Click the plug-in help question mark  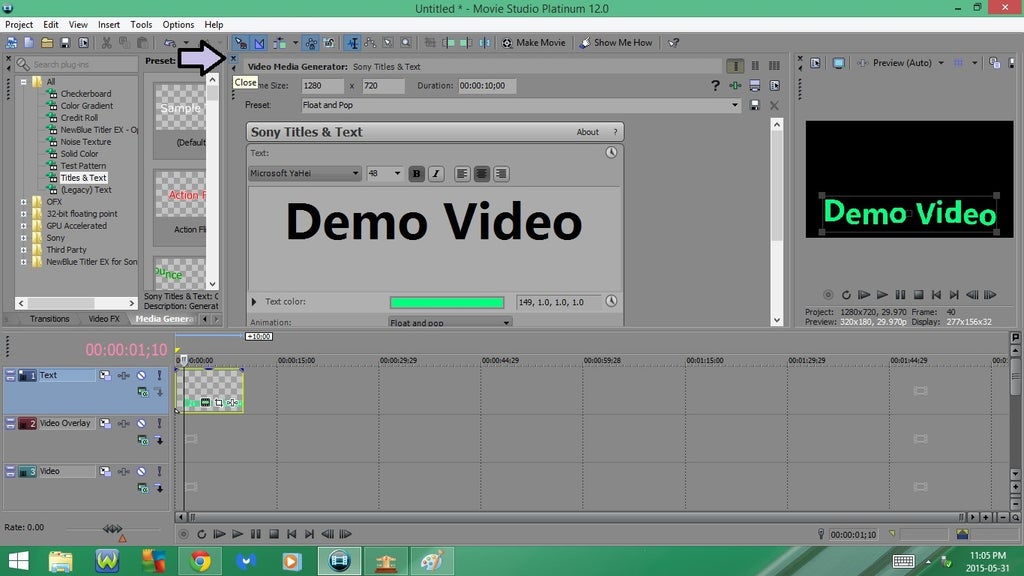(x=715, y=86)
